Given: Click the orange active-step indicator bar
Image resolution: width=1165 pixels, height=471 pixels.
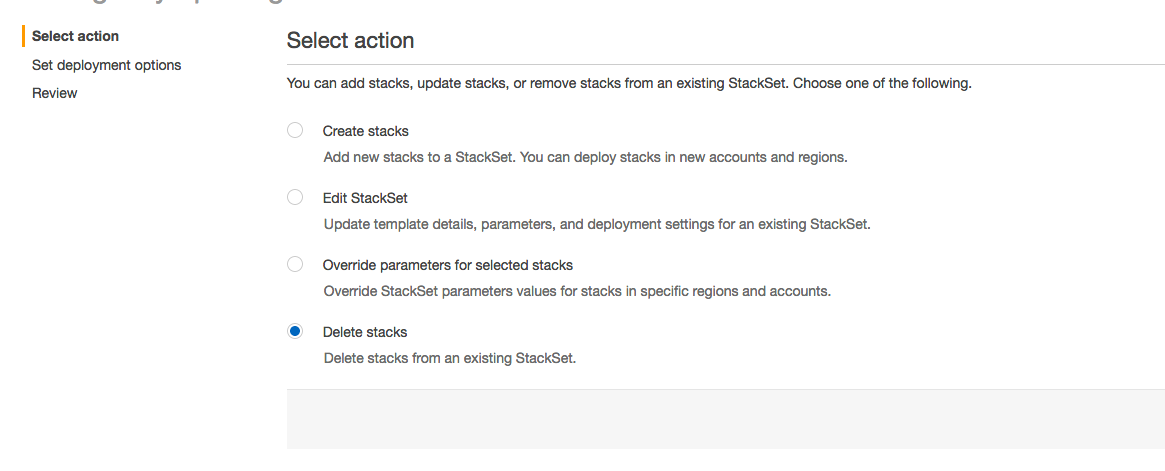Looking at the screenshot, I should [24, 36].
